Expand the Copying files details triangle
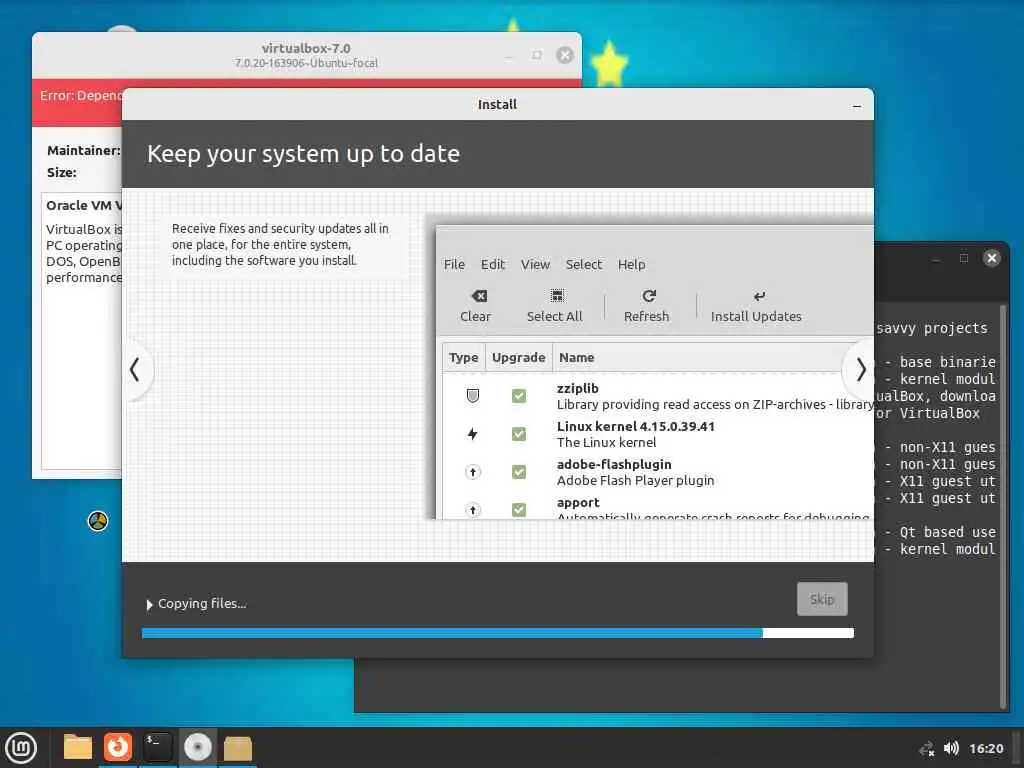 coord(150,605)
